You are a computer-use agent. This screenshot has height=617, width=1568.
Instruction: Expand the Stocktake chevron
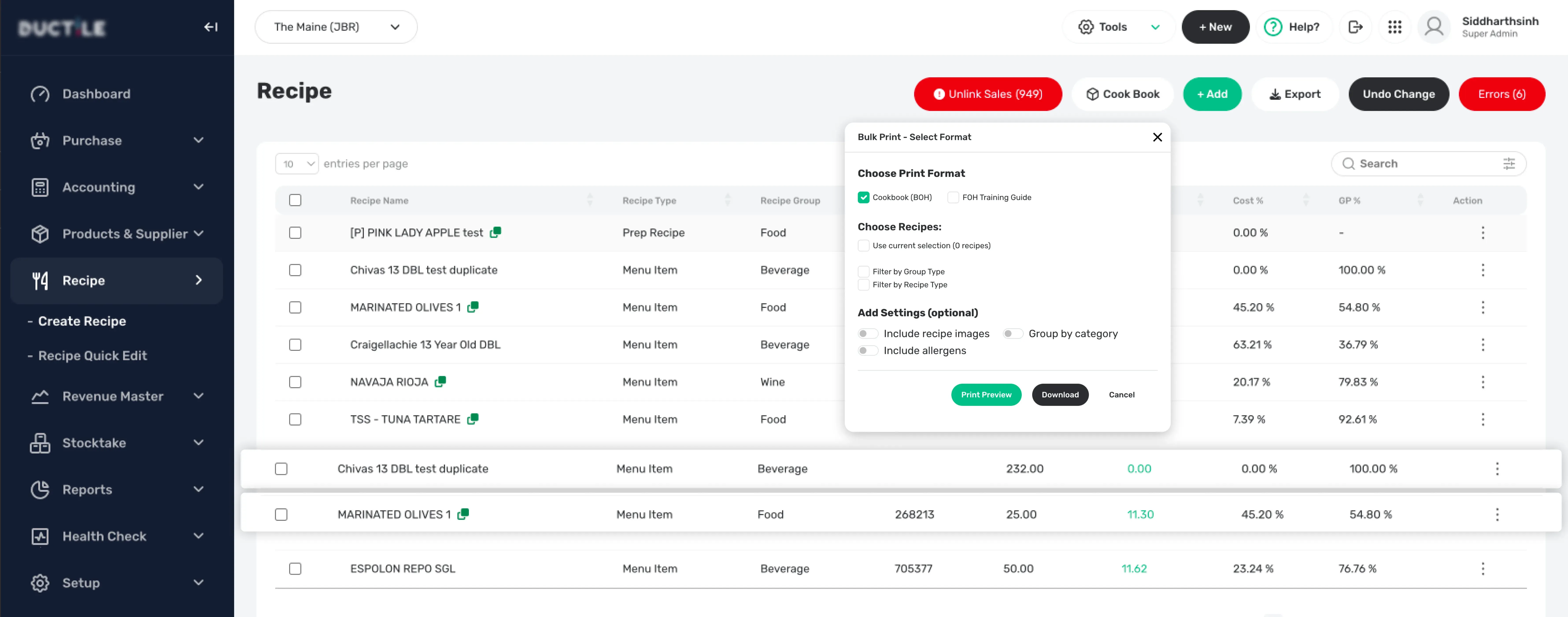[x=198, y=443]
